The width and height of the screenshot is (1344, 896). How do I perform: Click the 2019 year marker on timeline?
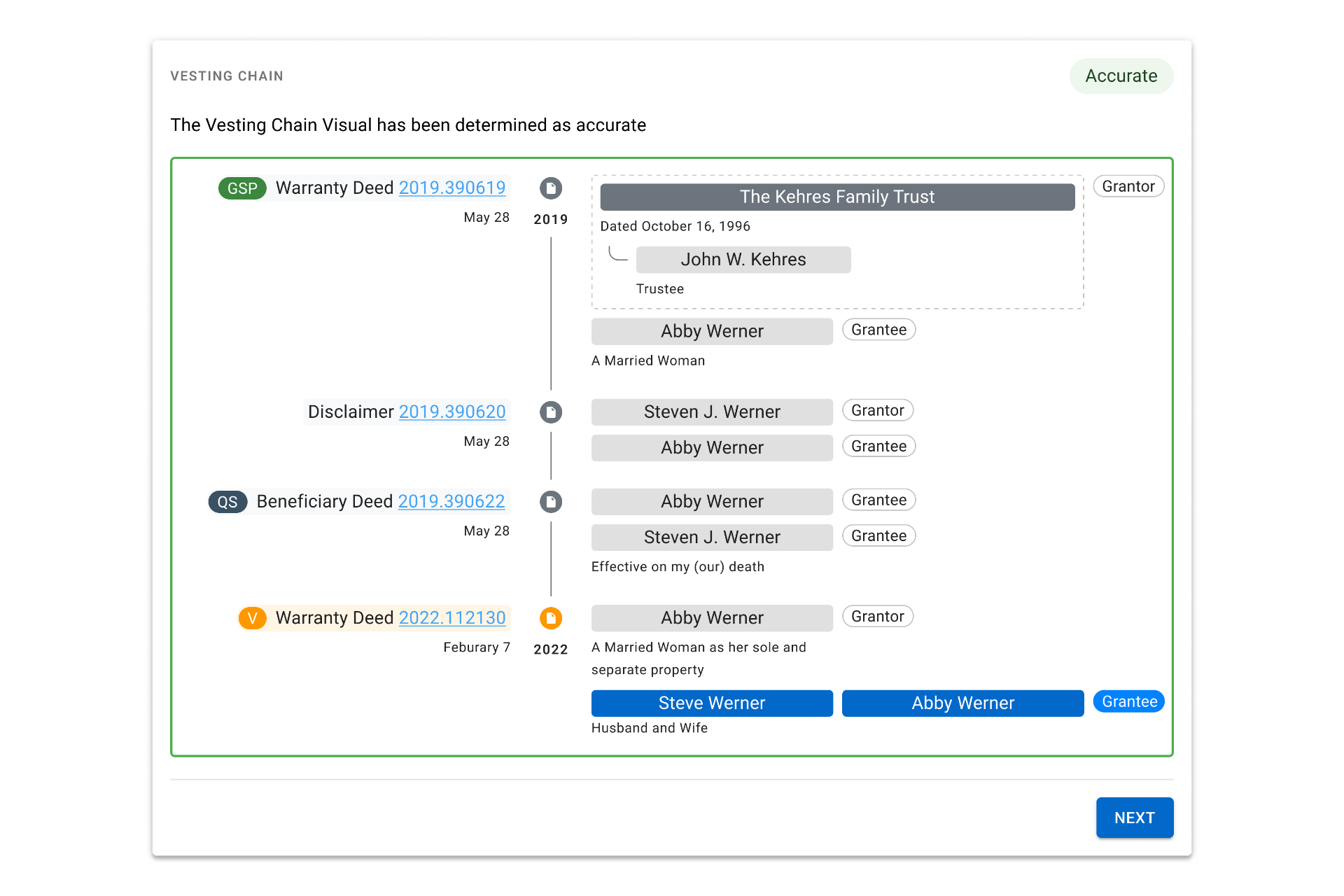tap(551, 220)
